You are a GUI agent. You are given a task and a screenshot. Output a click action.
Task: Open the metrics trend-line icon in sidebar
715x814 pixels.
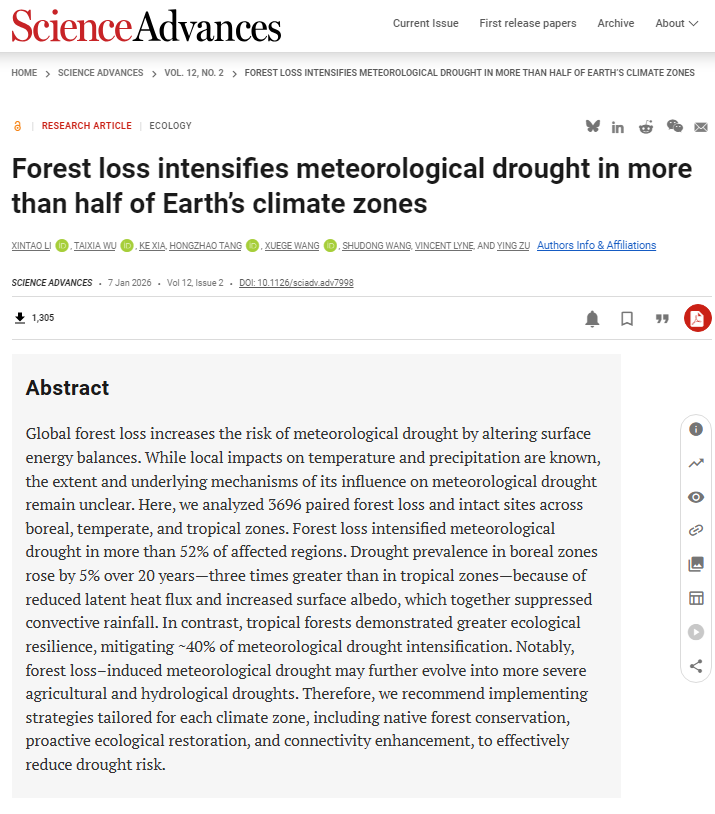pos(696,463)
